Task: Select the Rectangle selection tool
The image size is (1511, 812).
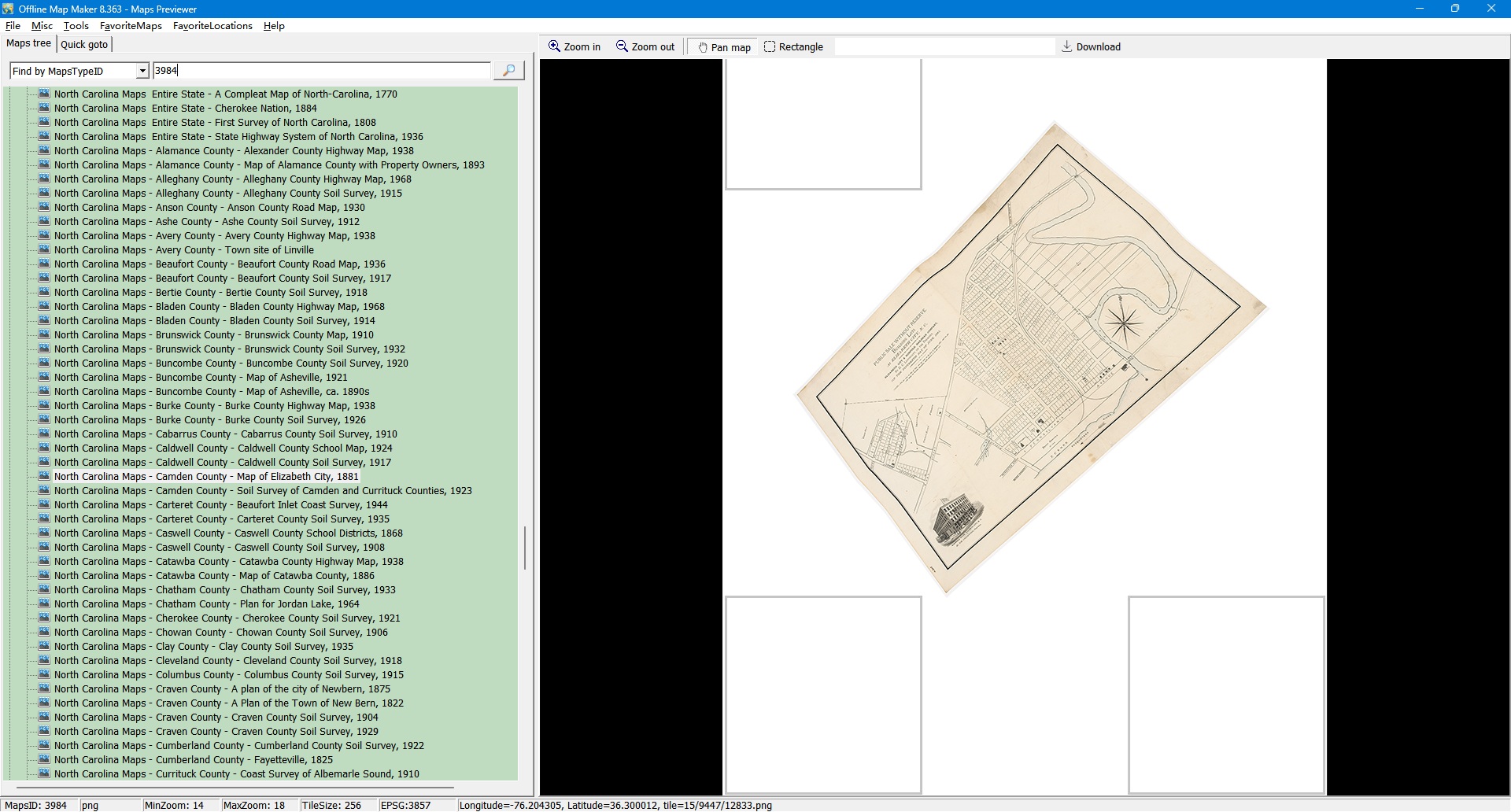Action: [793, 47]
